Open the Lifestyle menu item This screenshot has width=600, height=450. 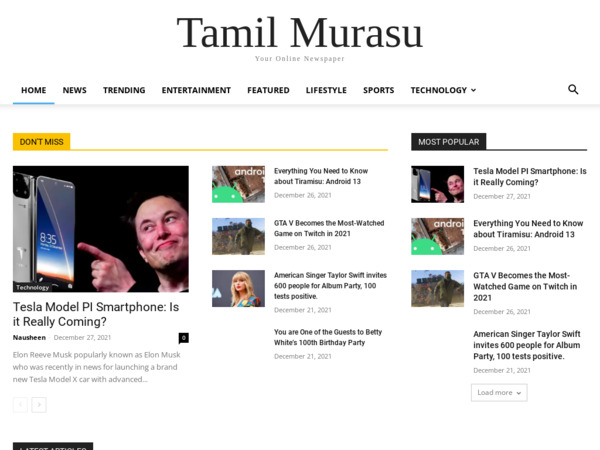pyautogui.click(x=326, y=90)
